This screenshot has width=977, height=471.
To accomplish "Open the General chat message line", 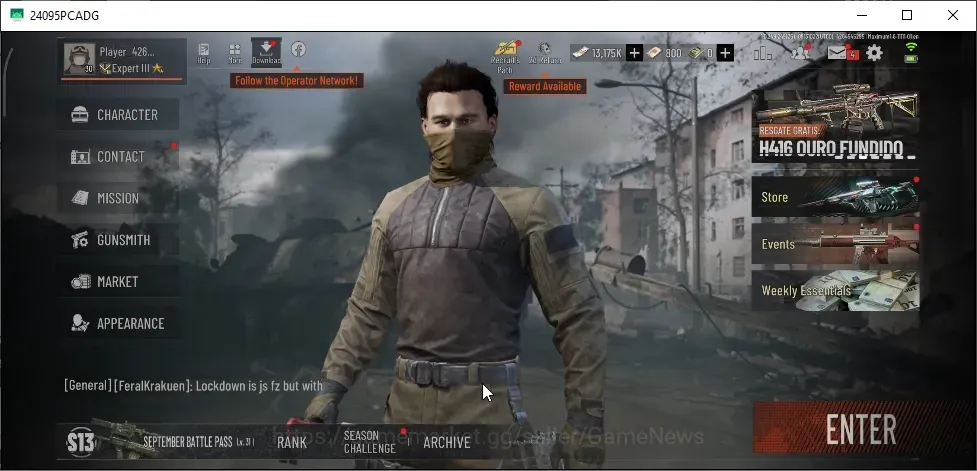I will (x=193, y=386).
